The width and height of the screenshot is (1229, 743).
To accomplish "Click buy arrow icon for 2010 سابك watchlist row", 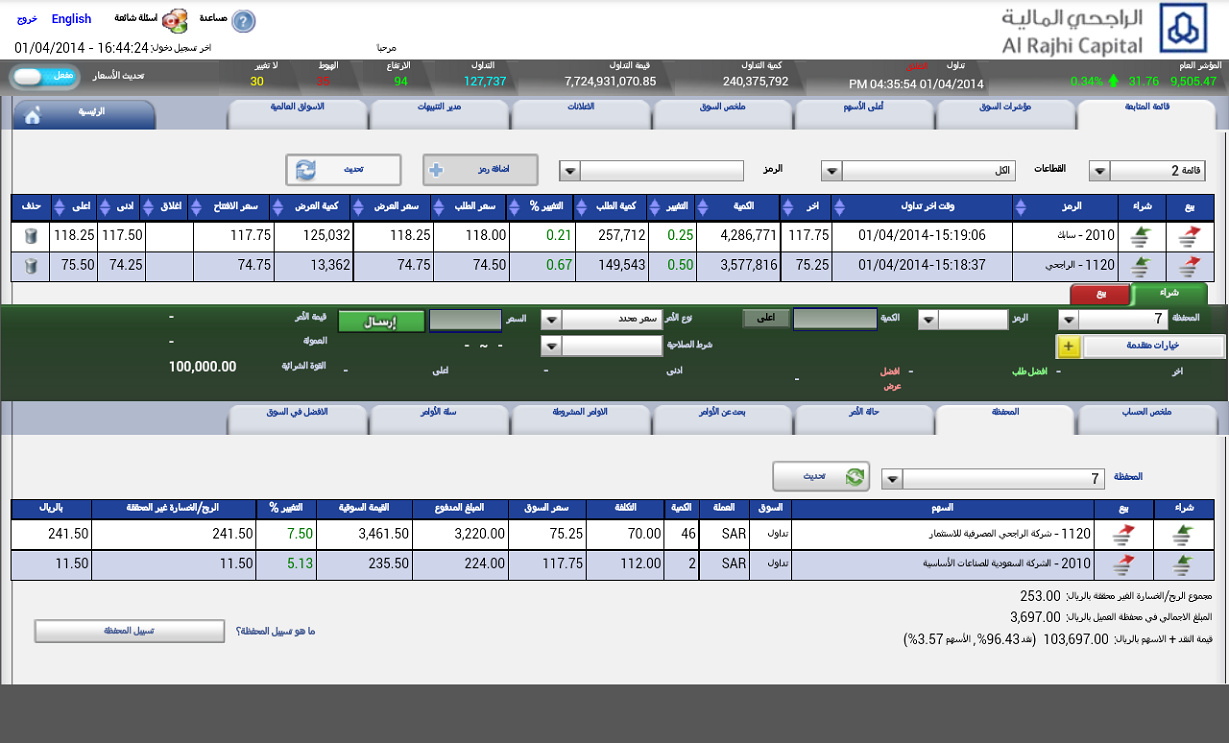I will pyautogui.click(x=1139, y=237).
